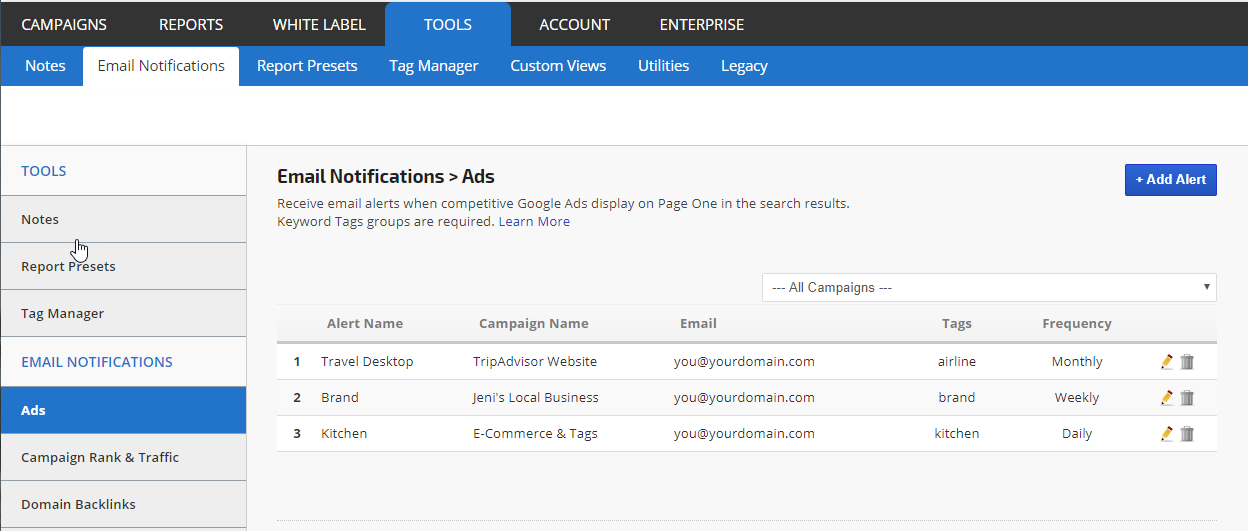Open the White Label menu
This screenshot has width=1248, height=531.
(319, 24)
